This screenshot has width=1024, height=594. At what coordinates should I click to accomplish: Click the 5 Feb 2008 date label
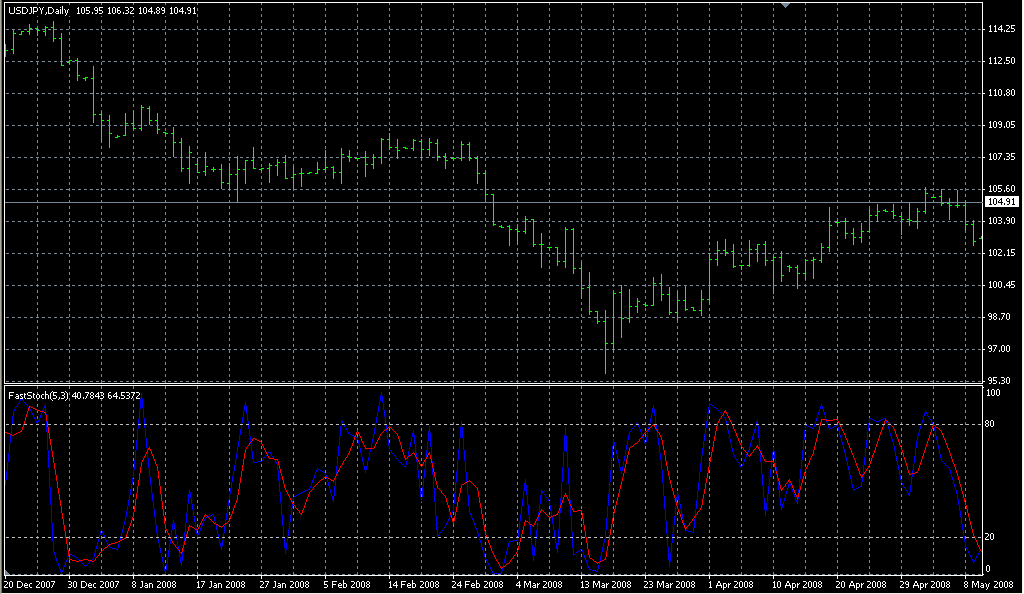coord(349,584)
